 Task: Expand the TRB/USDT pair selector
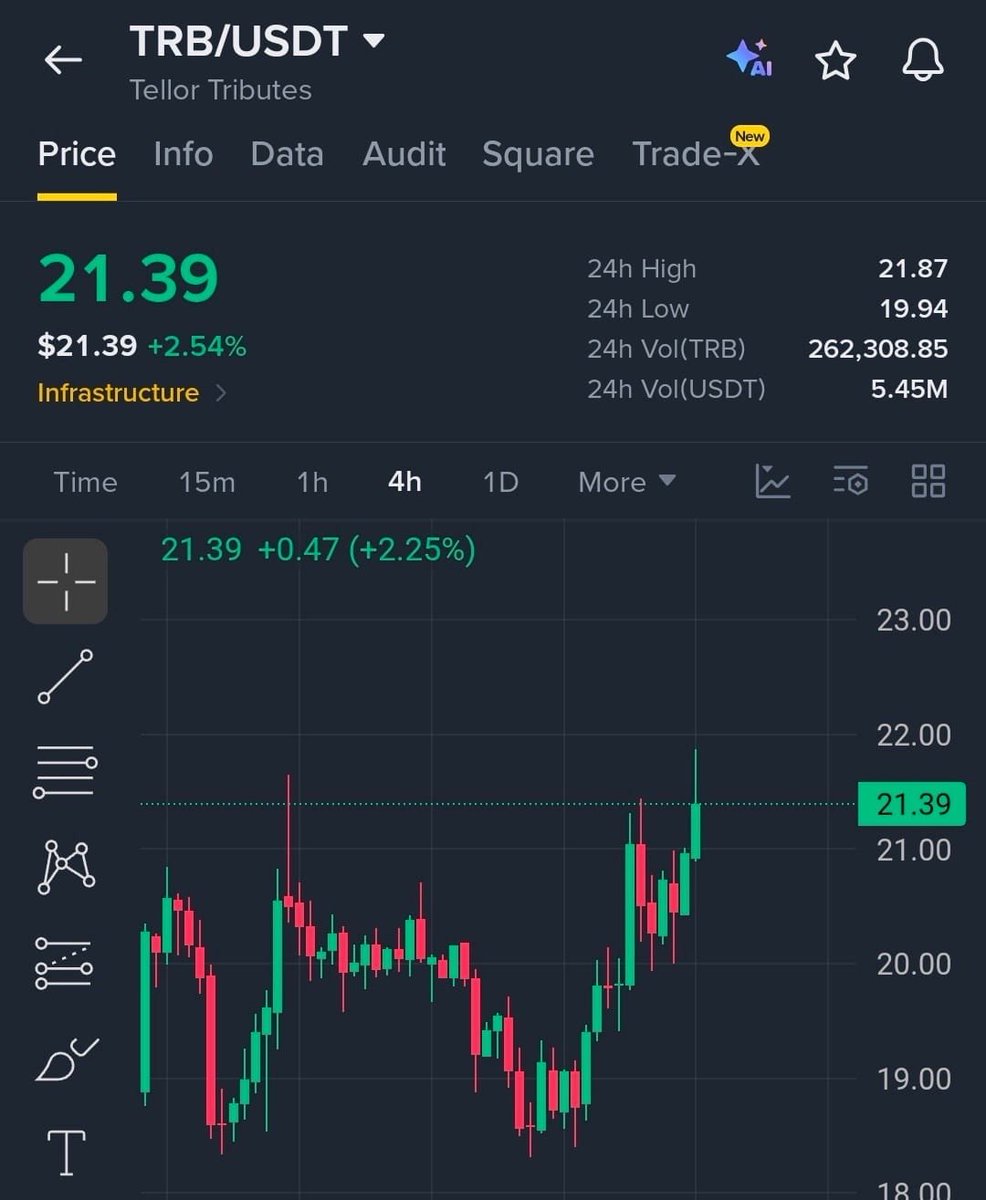pos(373,41)
